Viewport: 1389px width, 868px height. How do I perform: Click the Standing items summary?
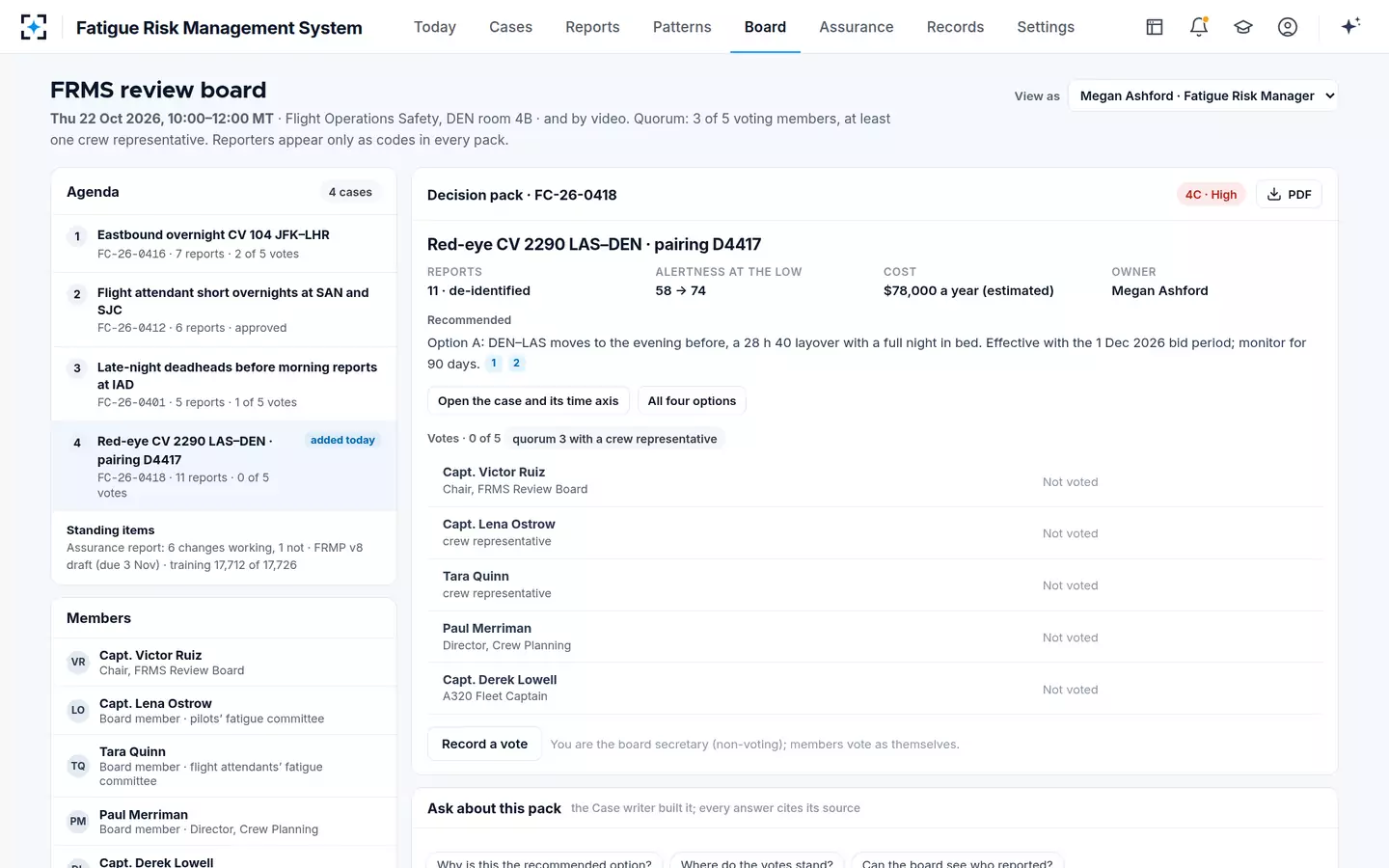coord(224,548)
